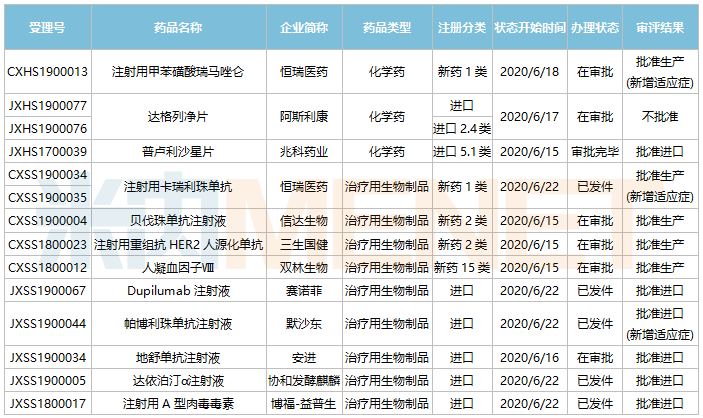Viewport: 703px width, 418px height.
Task: Click drug name 注射用甲苯磺酸瑞马唑仑
Action: coord(178,72)
